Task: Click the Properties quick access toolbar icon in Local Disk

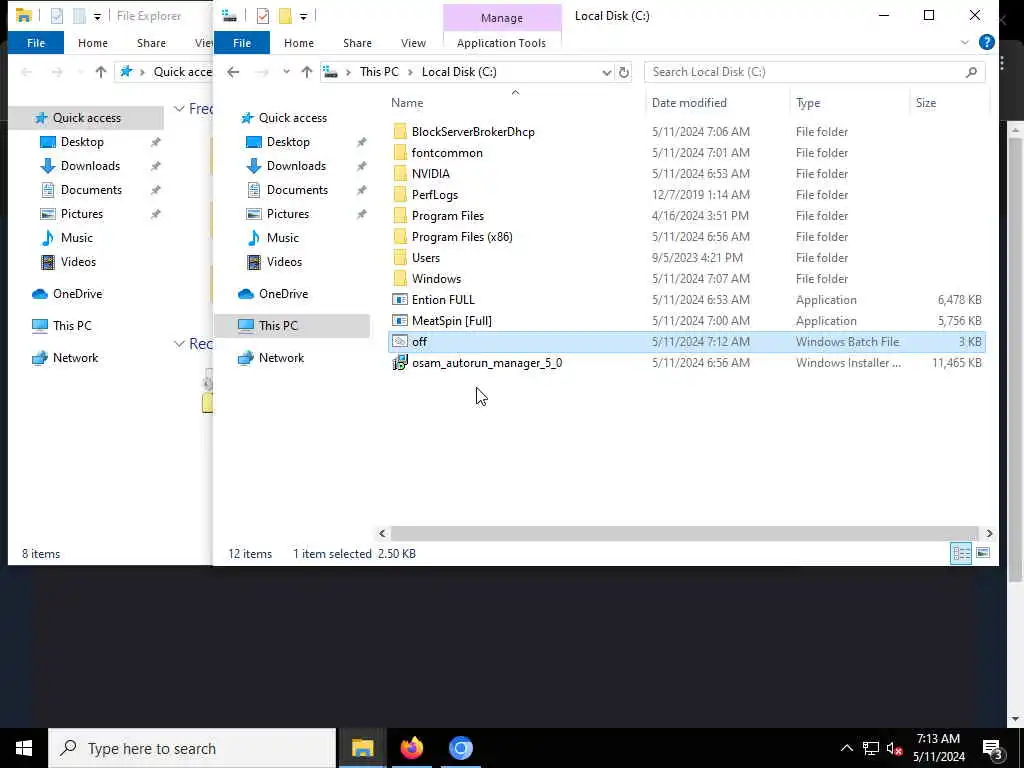Action: click(x=263, y=16)
